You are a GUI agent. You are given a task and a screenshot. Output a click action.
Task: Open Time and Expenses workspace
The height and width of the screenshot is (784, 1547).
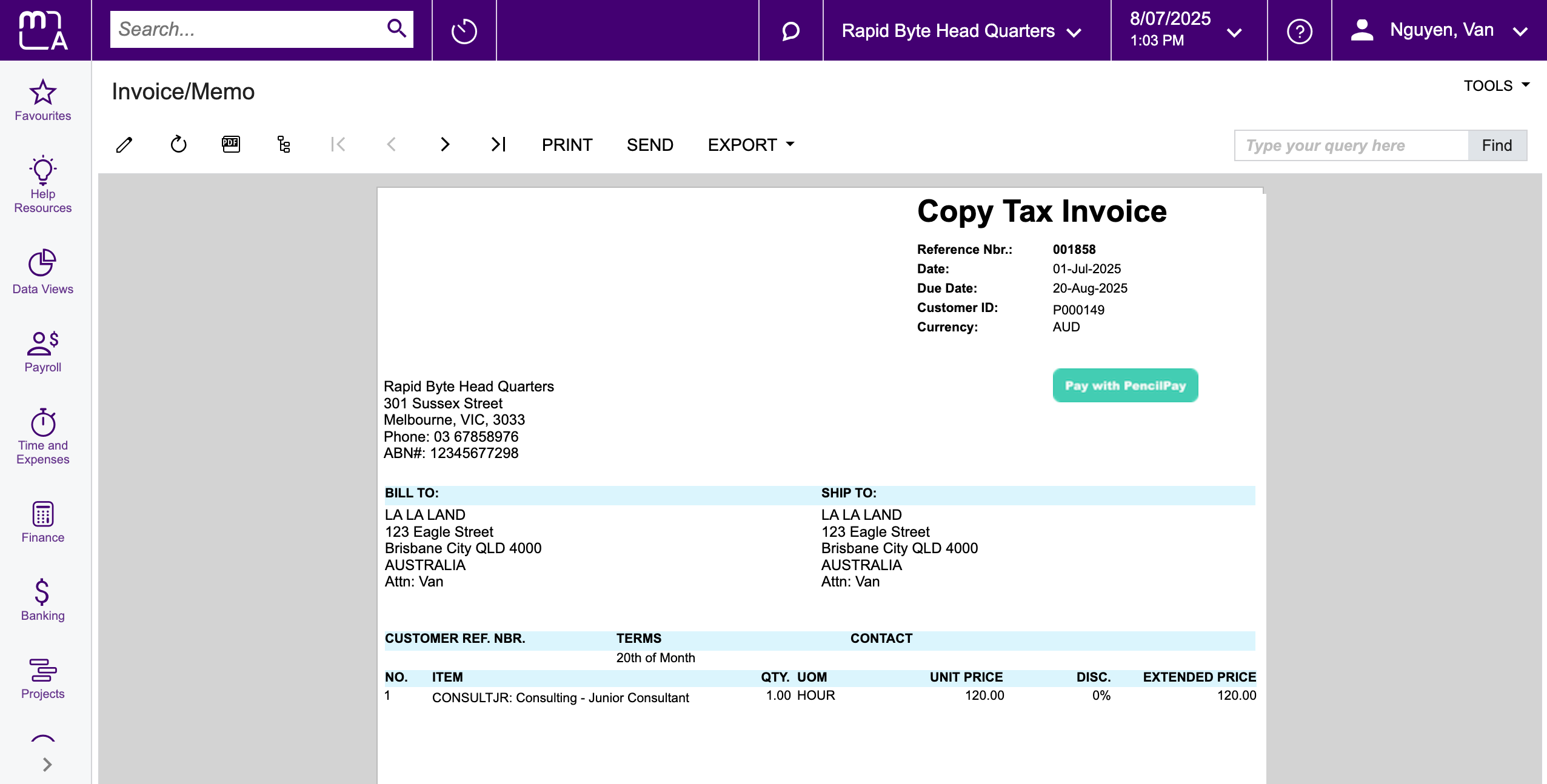(x=43, y=437)
